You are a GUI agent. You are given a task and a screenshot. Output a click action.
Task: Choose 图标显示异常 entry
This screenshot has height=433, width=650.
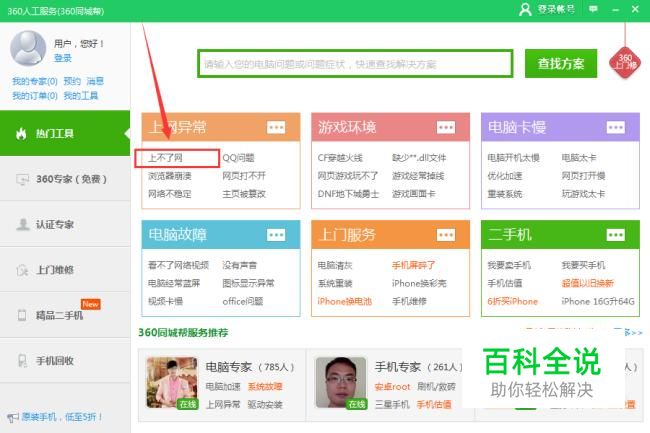248,283
